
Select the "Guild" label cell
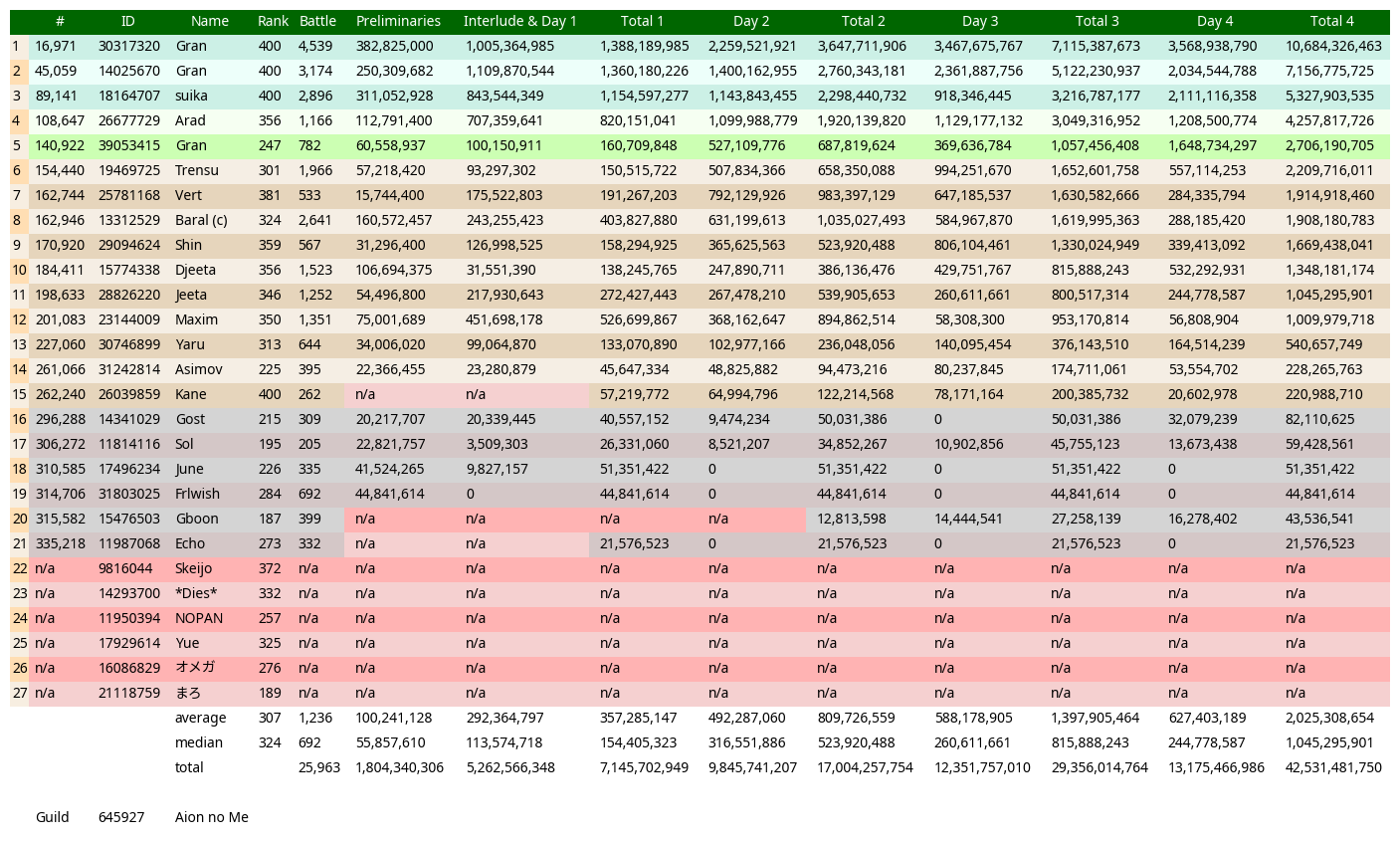[52, 817]
